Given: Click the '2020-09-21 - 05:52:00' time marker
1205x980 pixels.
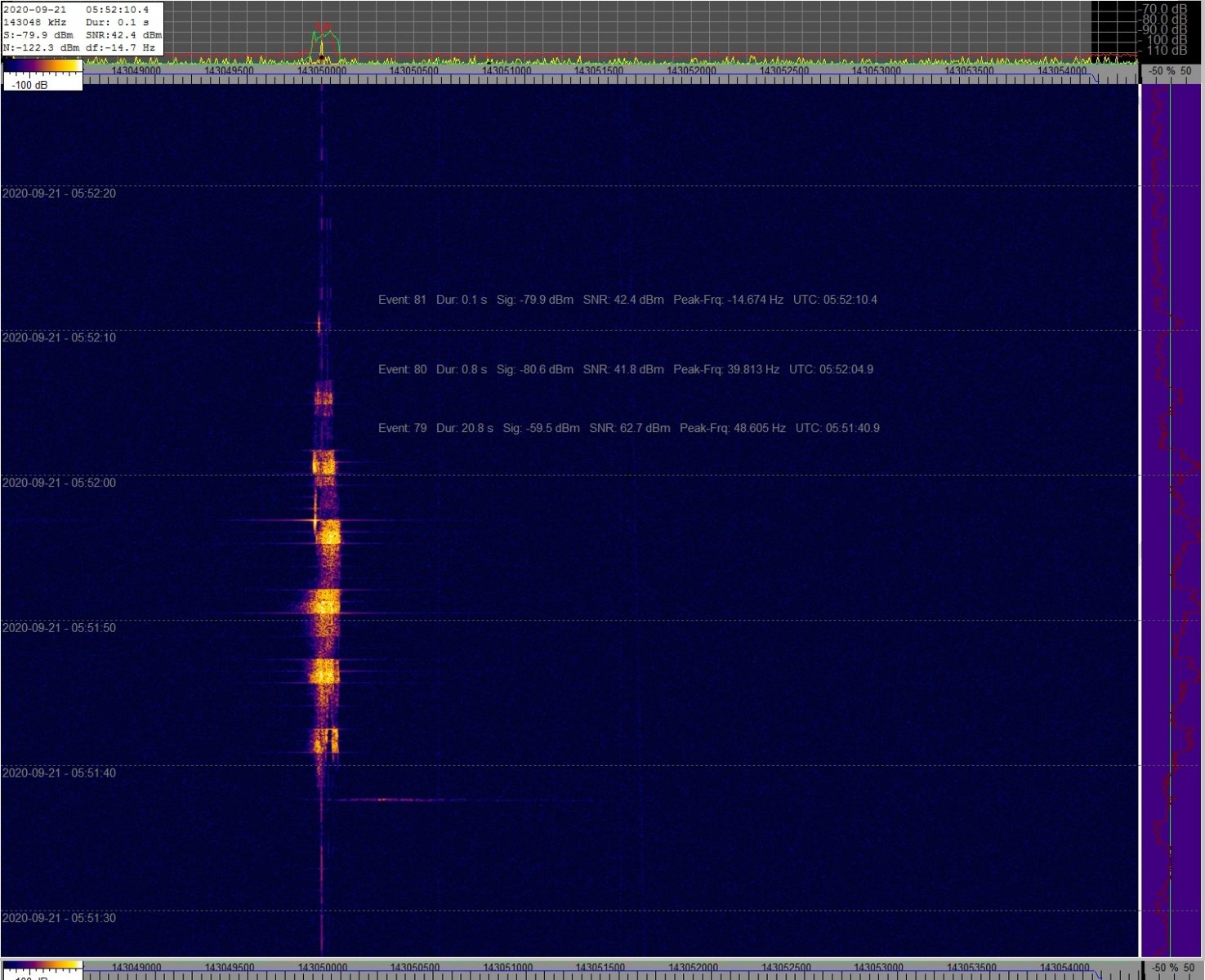Looking at the screenshot, I should click(x=59, y=483).
